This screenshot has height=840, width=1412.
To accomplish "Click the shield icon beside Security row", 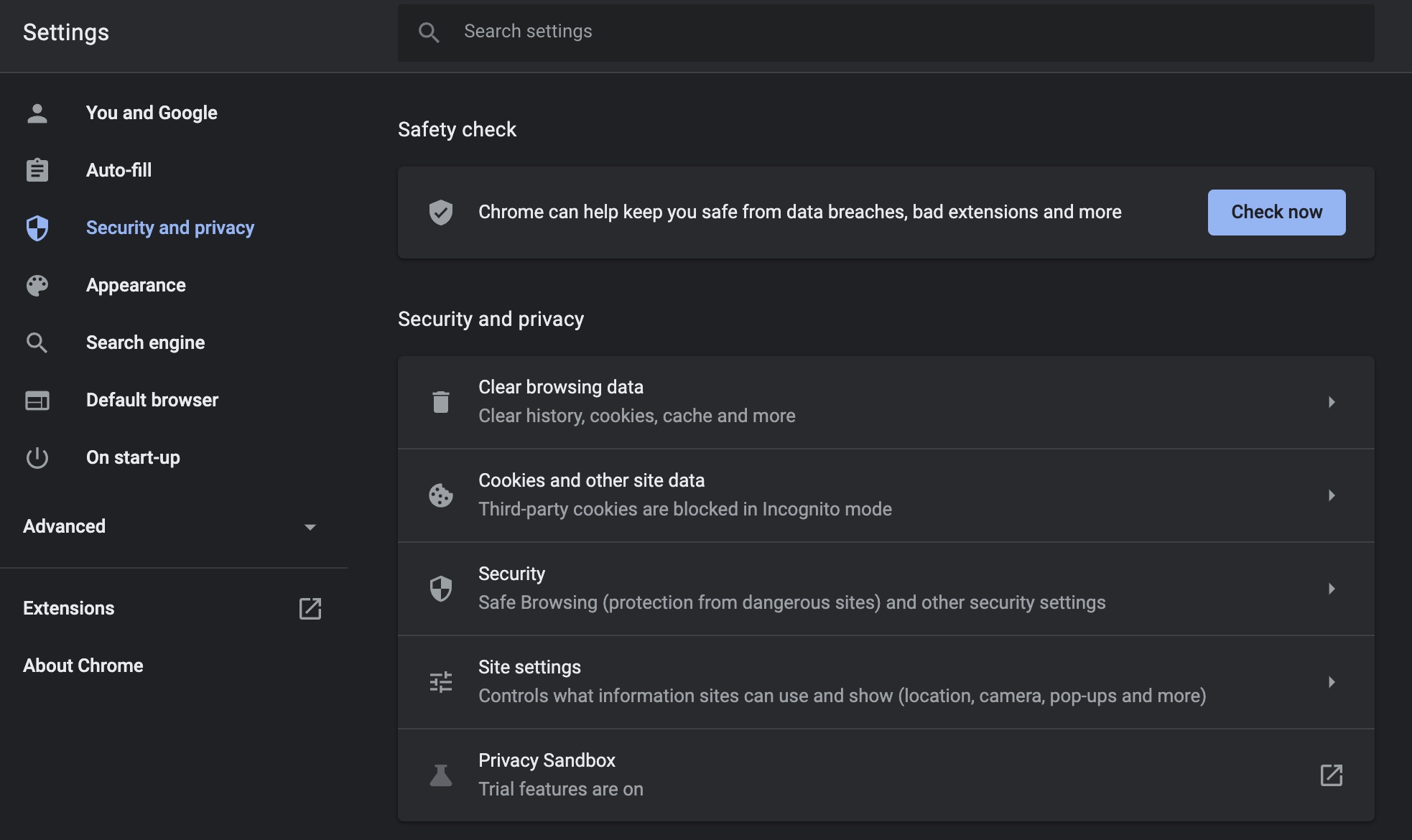I will (441, 588).
